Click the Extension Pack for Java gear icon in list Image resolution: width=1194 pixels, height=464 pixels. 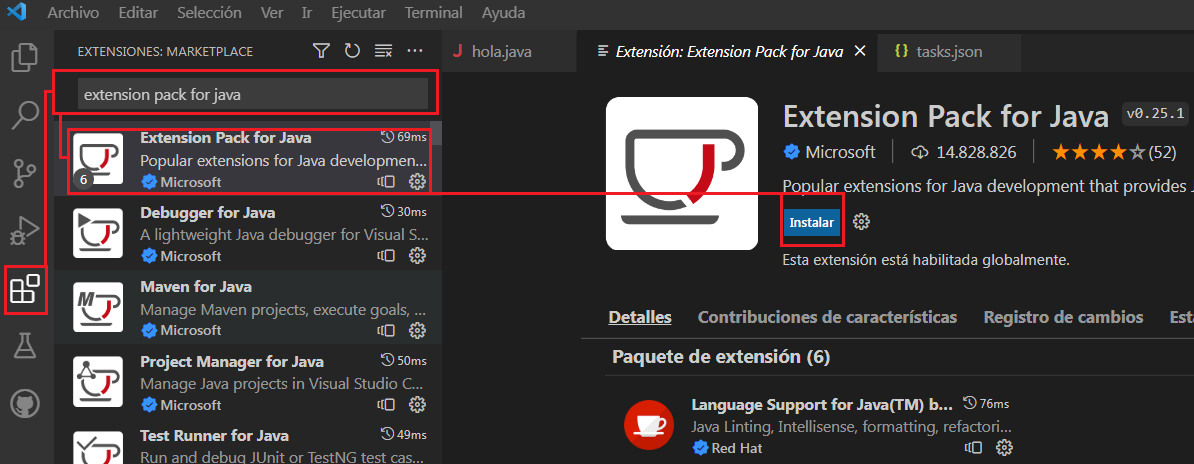tap(417, 181)
